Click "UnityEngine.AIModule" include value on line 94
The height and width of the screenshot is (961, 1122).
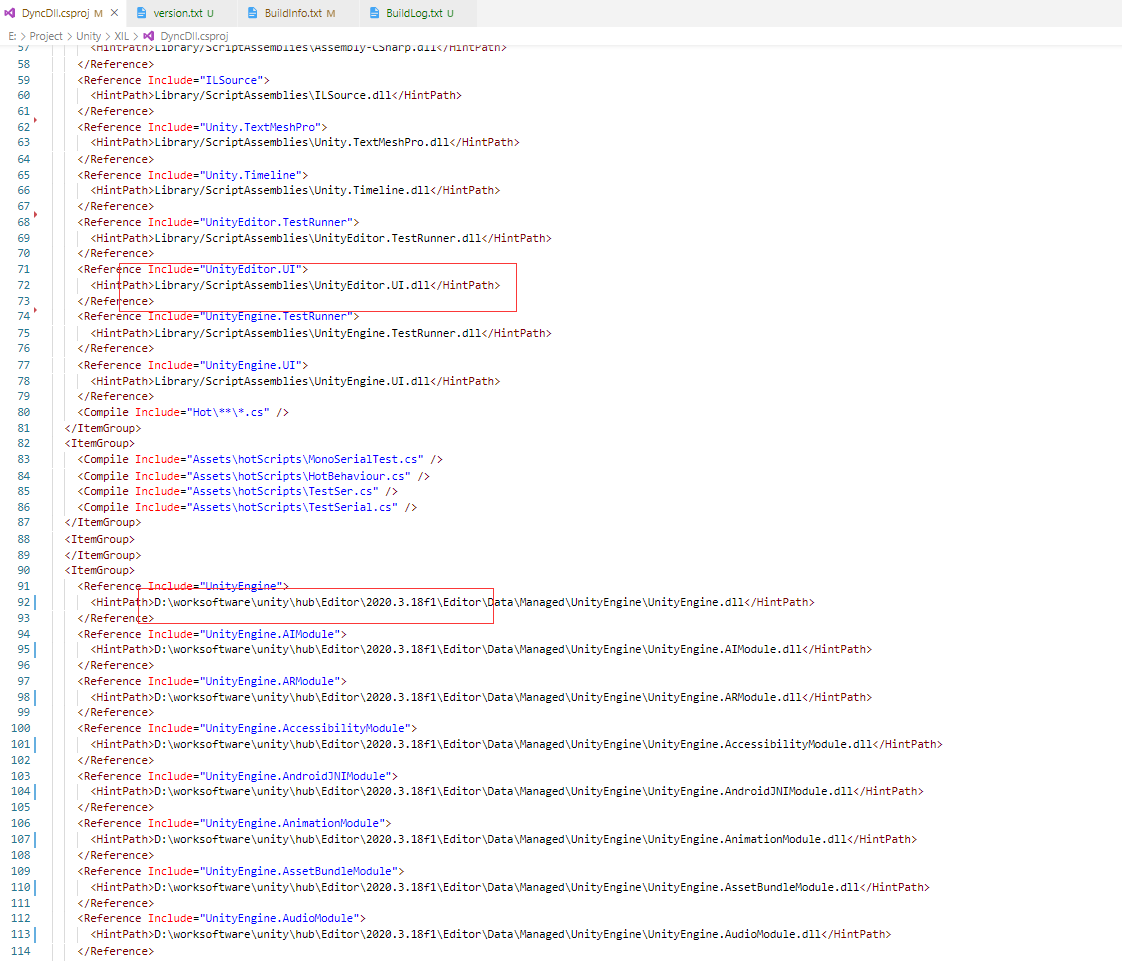tap(270, 635)
